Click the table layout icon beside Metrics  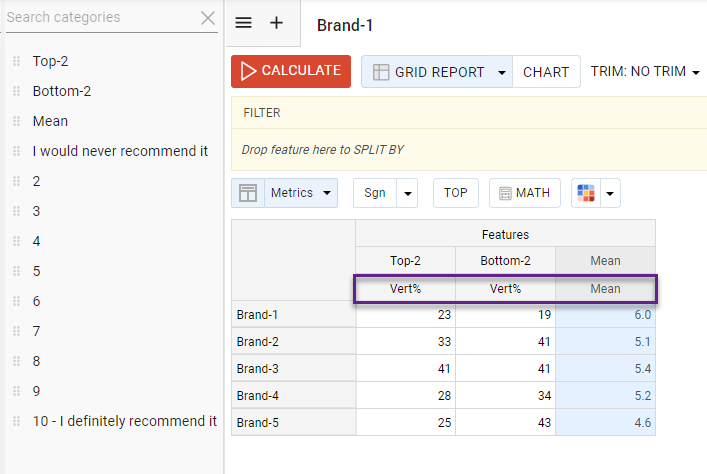(248, 193)
